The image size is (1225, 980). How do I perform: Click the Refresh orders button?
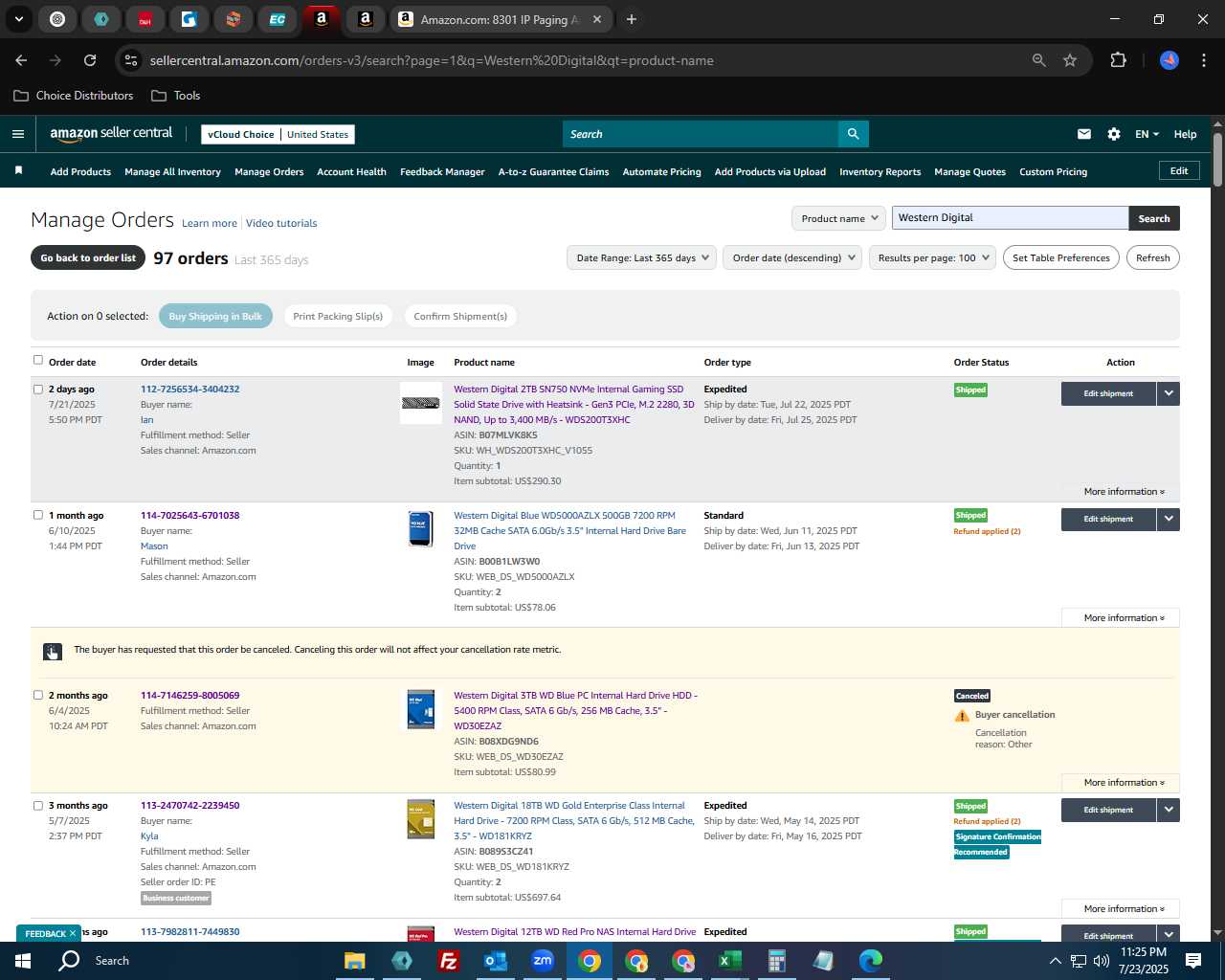point(1152,257)
